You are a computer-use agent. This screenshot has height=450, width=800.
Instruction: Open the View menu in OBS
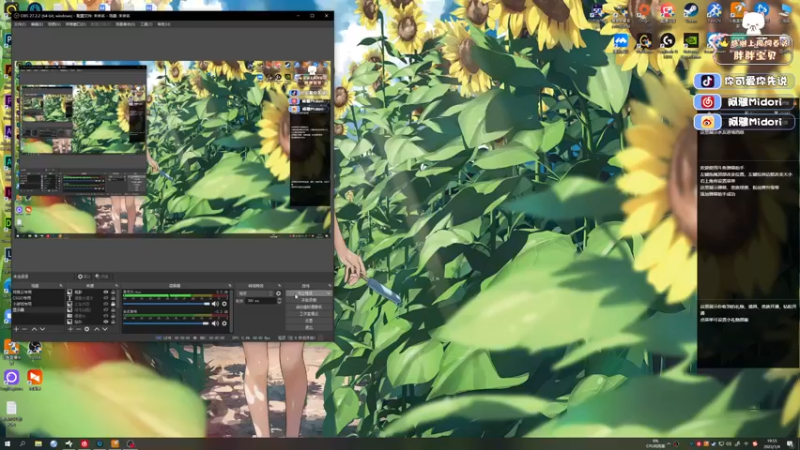coord(54,24)
